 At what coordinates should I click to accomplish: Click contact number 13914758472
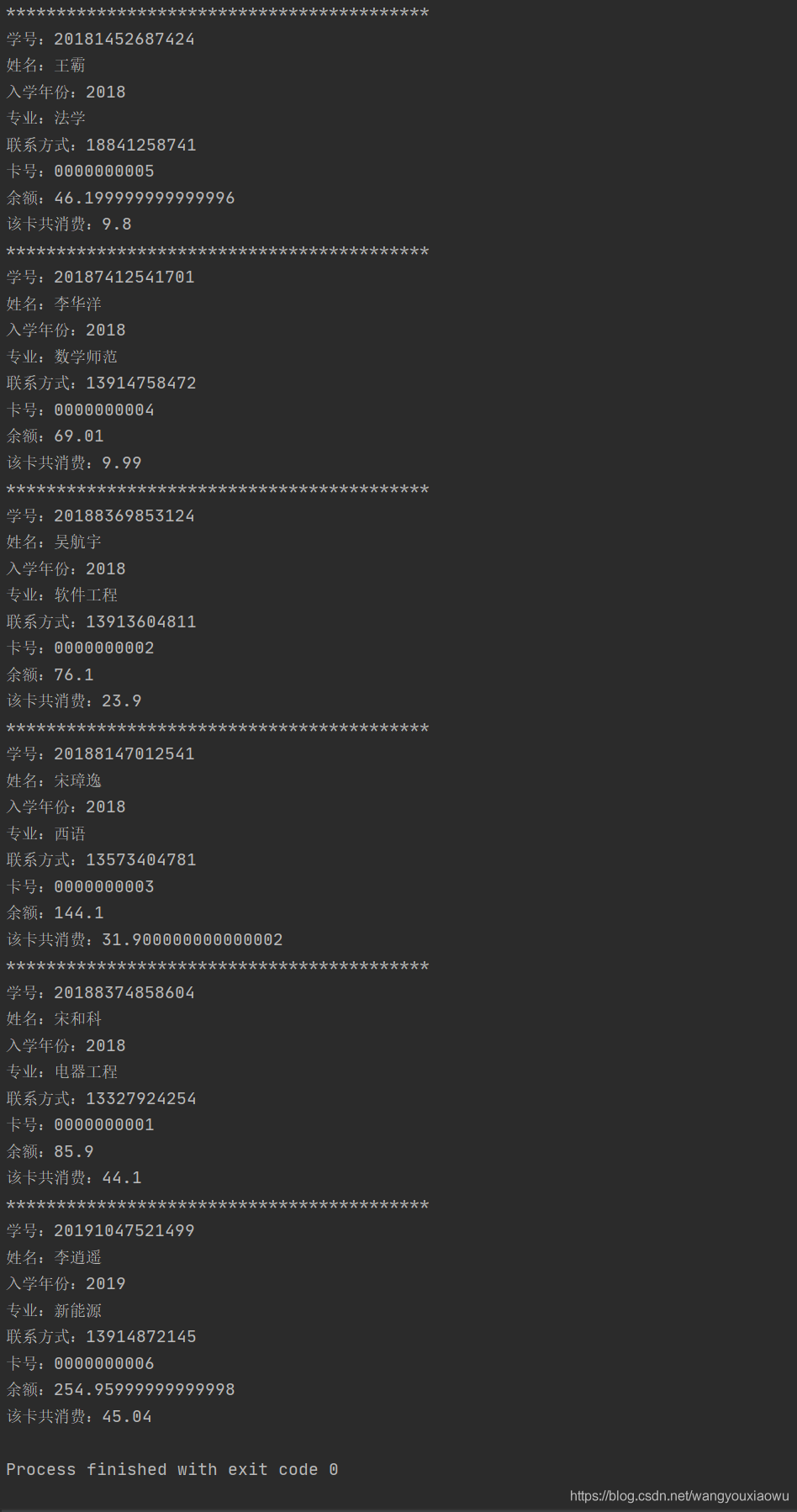(141, 383)
